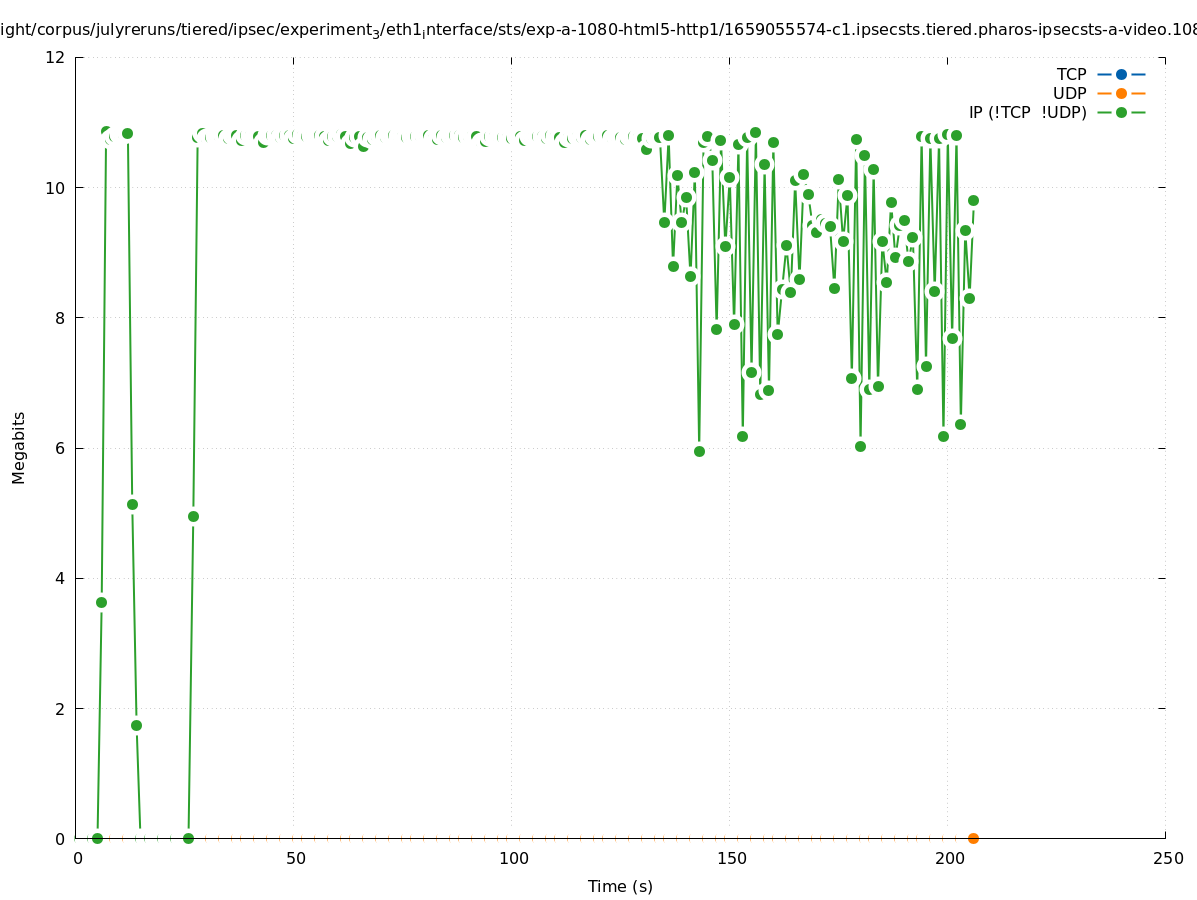Viewport: 1197px width, 900px height.
Task: Select the green data point near 1.7 megabits
Action: 136,725
